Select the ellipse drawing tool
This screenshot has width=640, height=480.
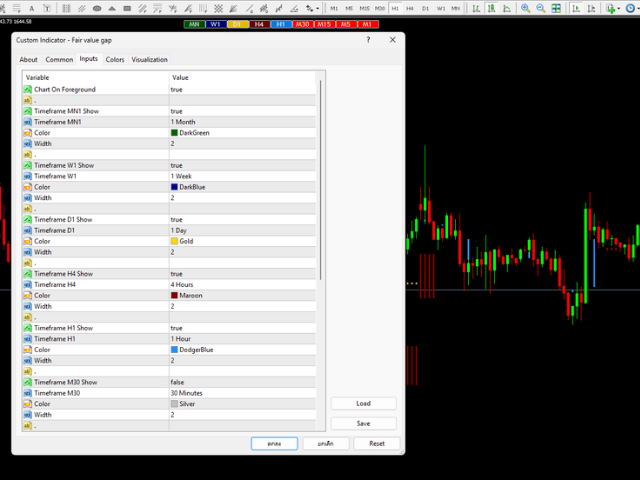[97, 9]
